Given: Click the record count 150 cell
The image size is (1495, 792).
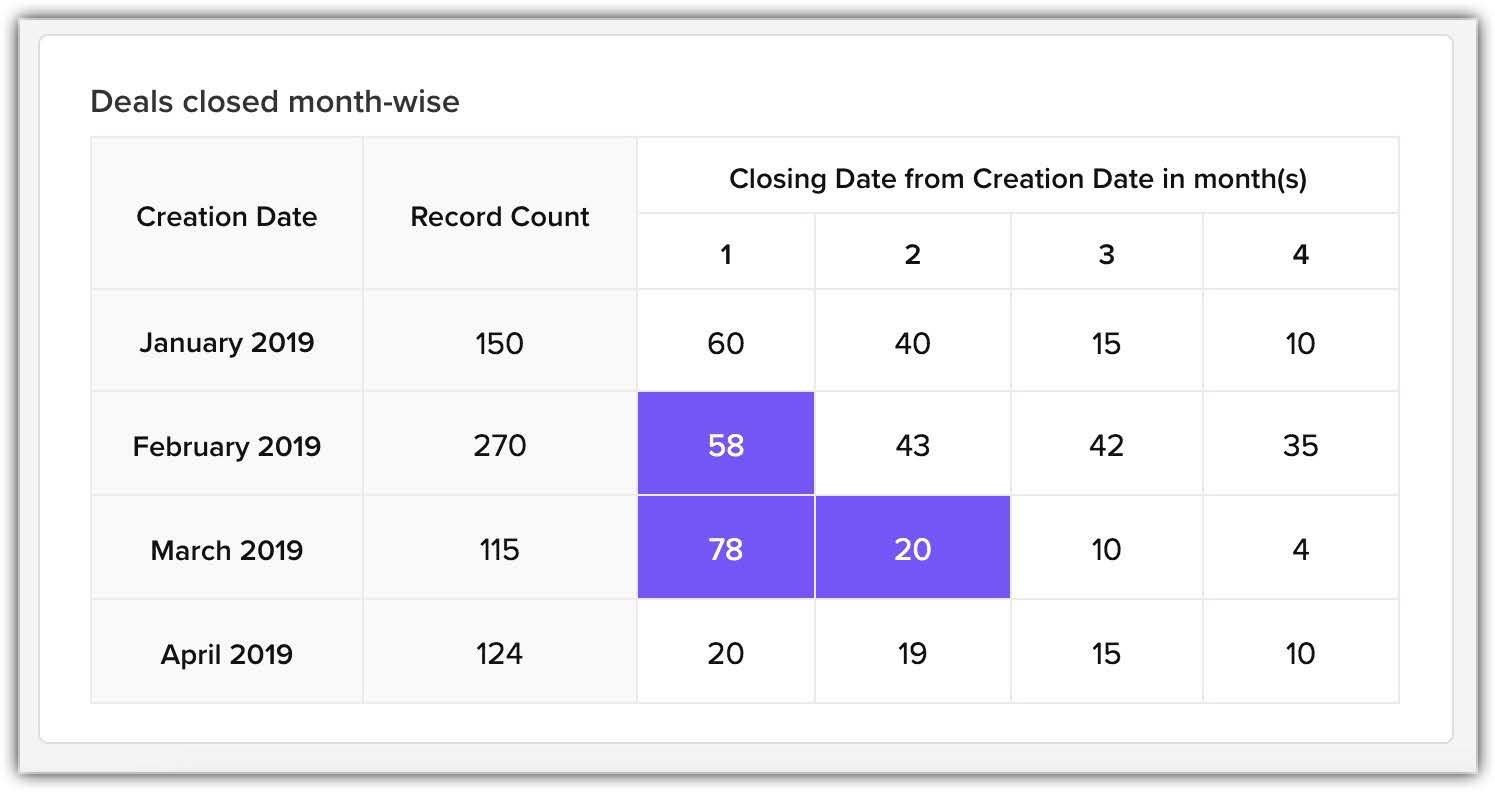Looking at the screenshot, I should point(499,343).
